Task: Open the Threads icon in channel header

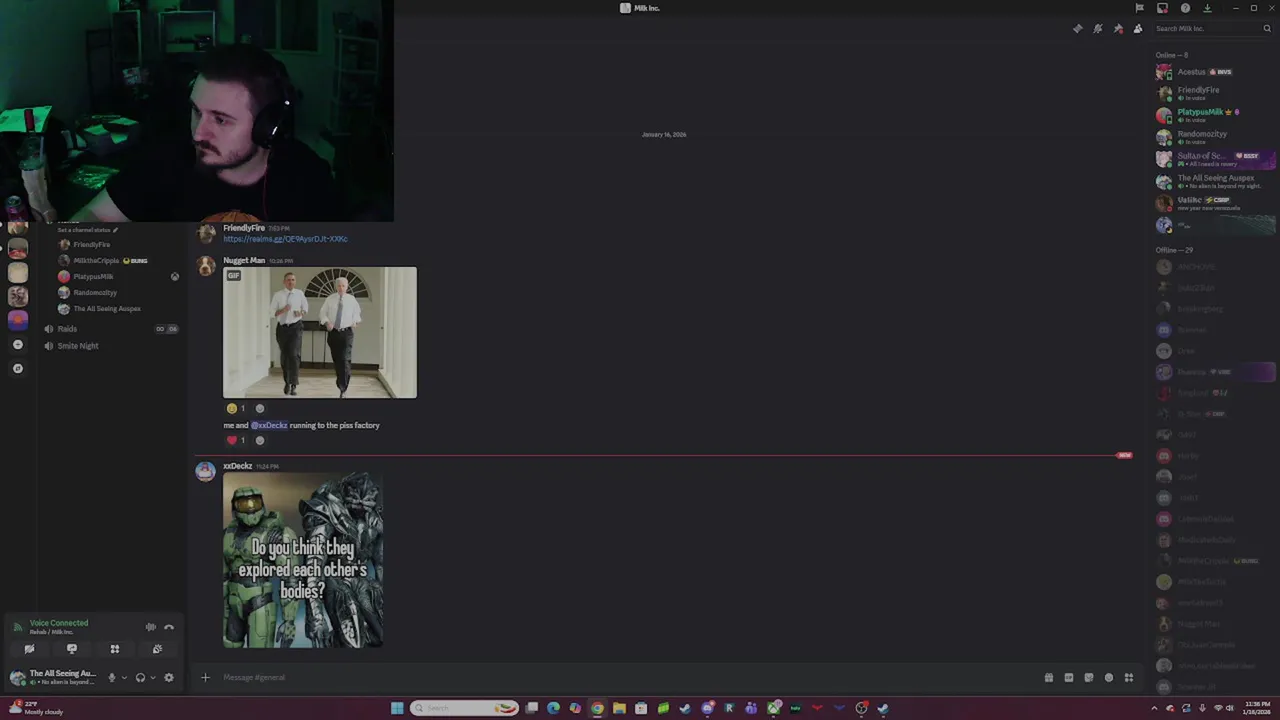Action: [1077, 29]
